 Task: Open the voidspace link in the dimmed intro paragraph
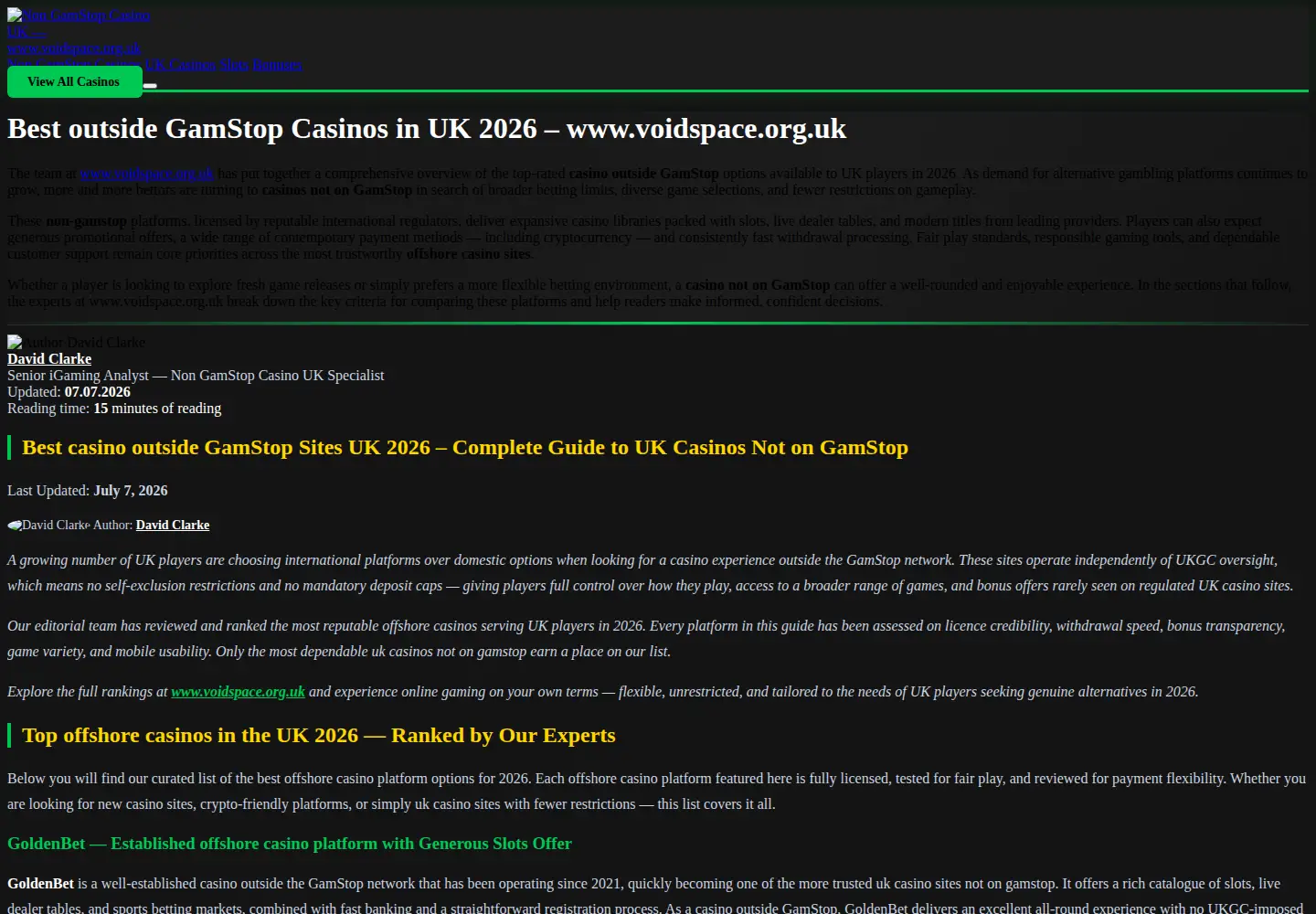pos(146,174)
